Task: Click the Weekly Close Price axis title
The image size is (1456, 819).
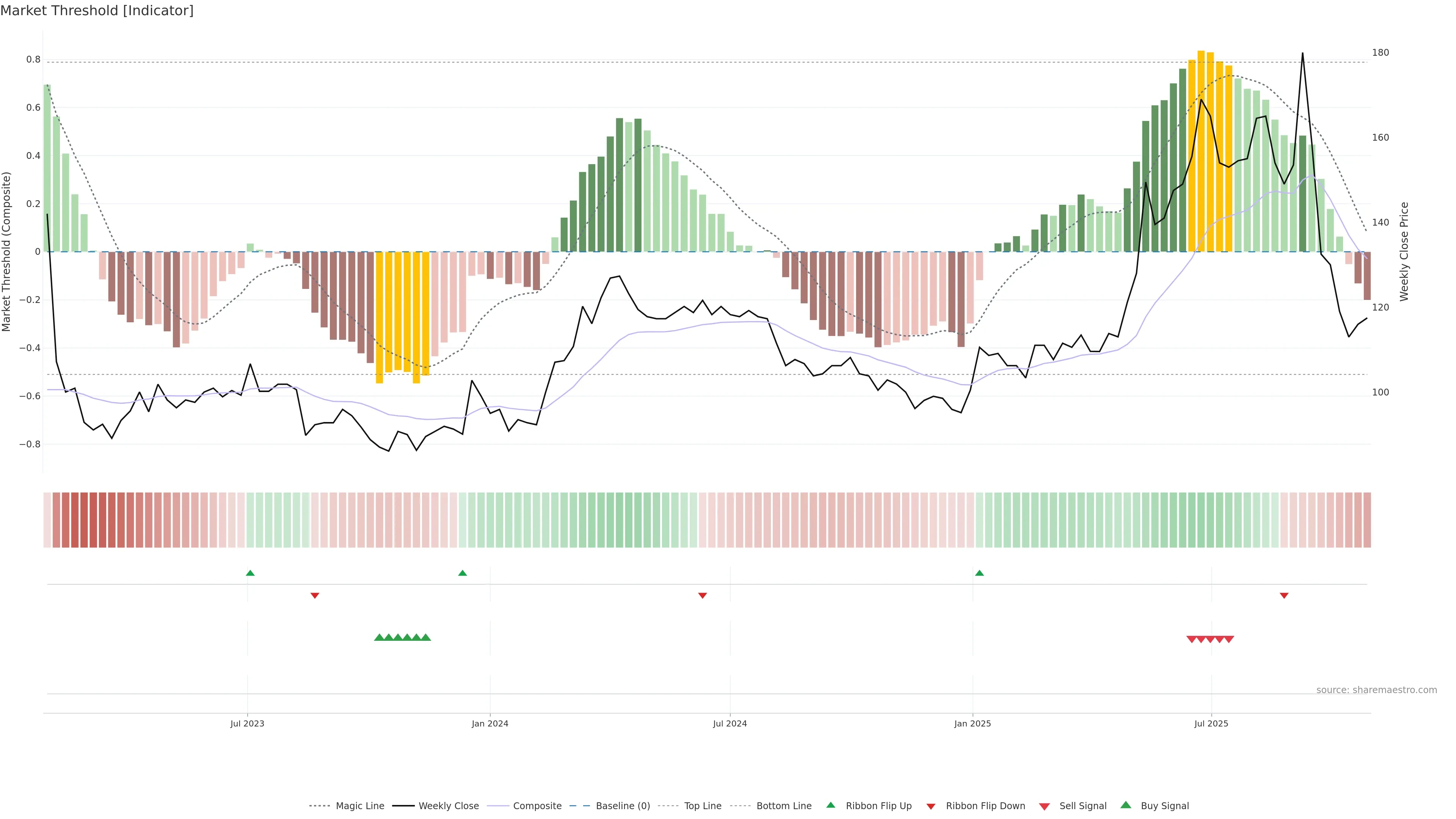Action: (1404, 251)
